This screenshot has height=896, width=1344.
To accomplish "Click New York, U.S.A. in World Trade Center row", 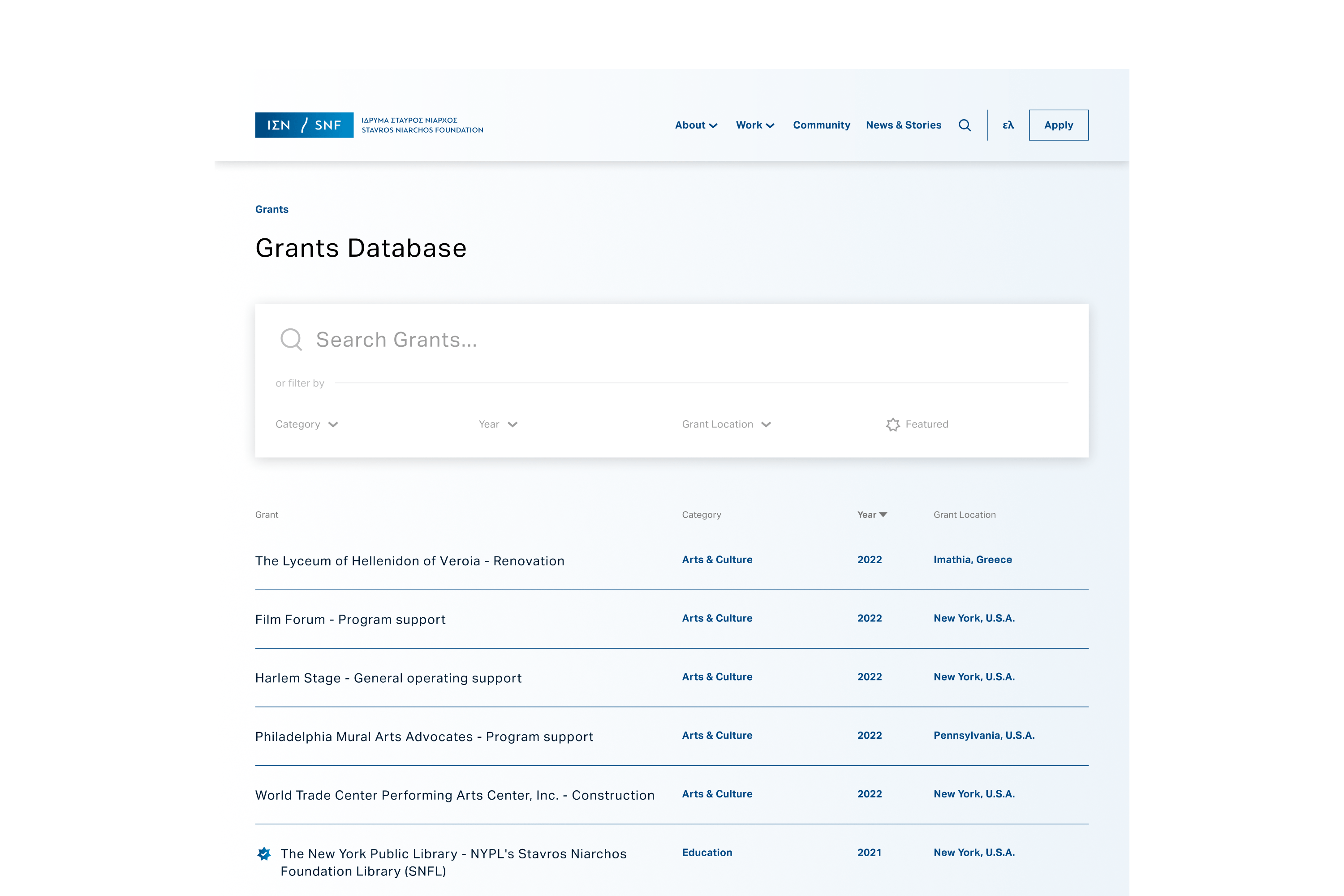I will coord(974,794).
